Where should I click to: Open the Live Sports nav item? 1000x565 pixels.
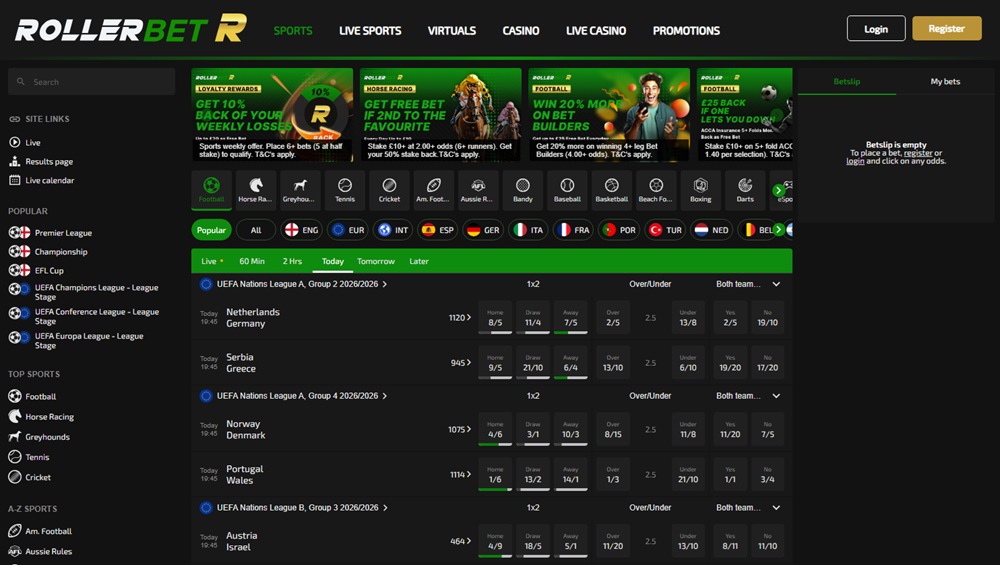pyautogui.click(x=370, y=31)
